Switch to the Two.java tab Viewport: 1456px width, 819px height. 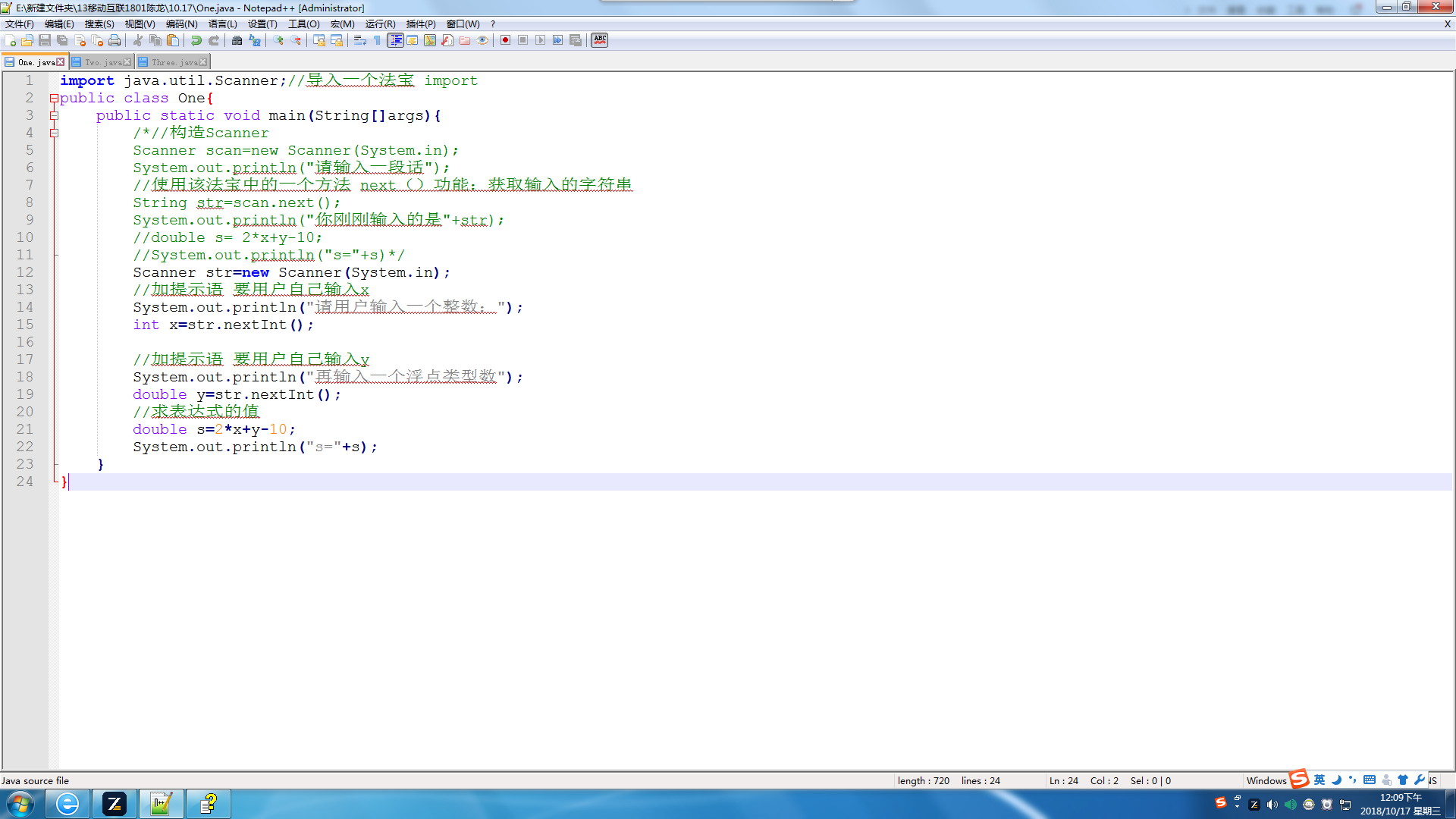tap(102, 62)
